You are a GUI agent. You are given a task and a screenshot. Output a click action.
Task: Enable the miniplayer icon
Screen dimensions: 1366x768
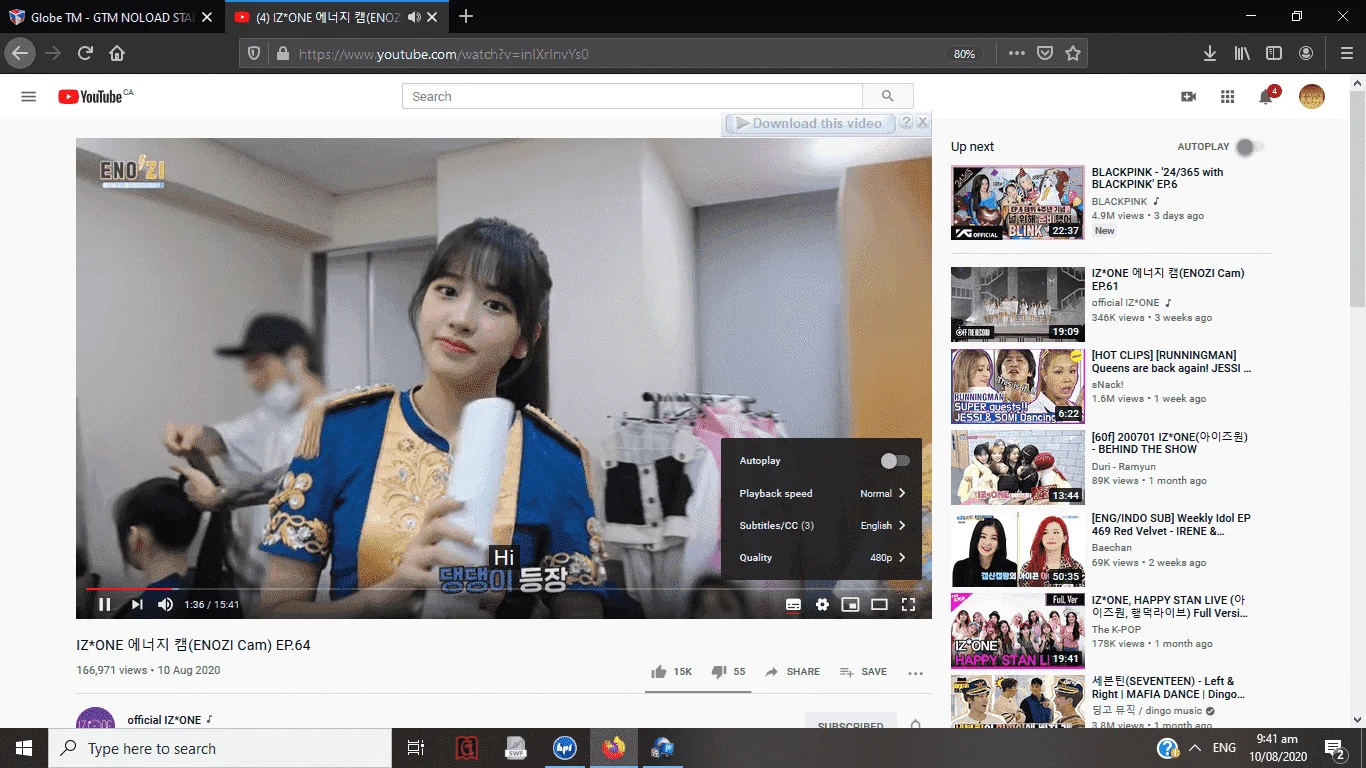[x=850, y=604]
